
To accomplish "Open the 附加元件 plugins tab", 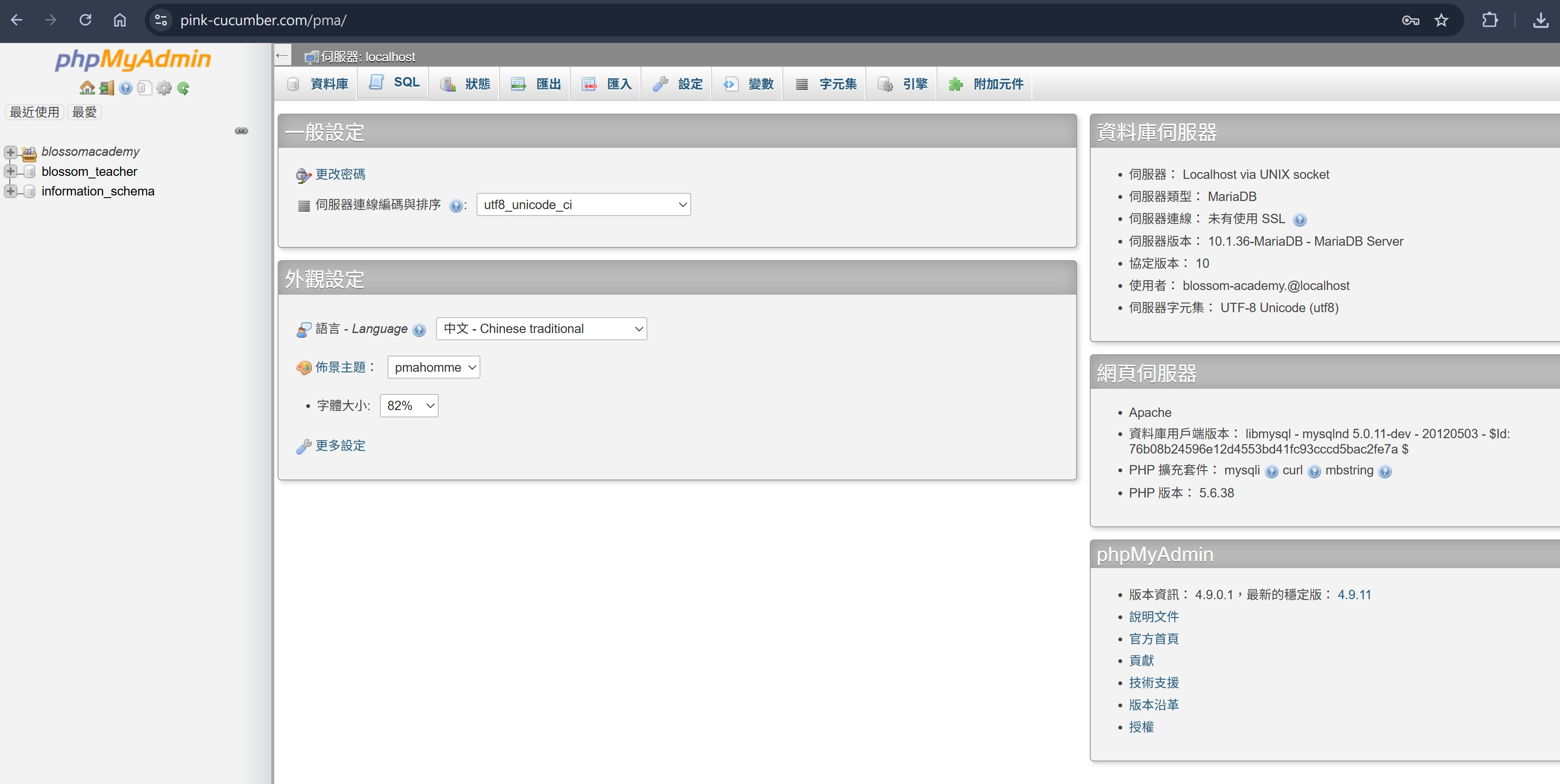I will 985,84.
